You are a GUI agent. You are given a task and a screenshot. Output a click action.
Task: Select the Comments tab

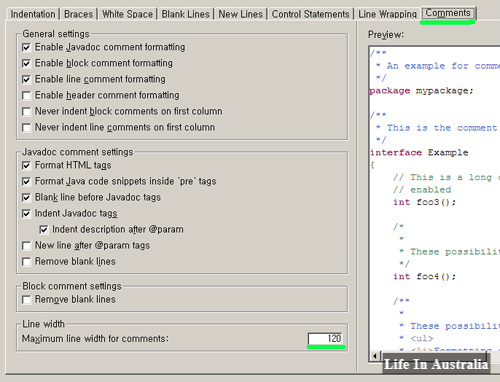point(448,13)
